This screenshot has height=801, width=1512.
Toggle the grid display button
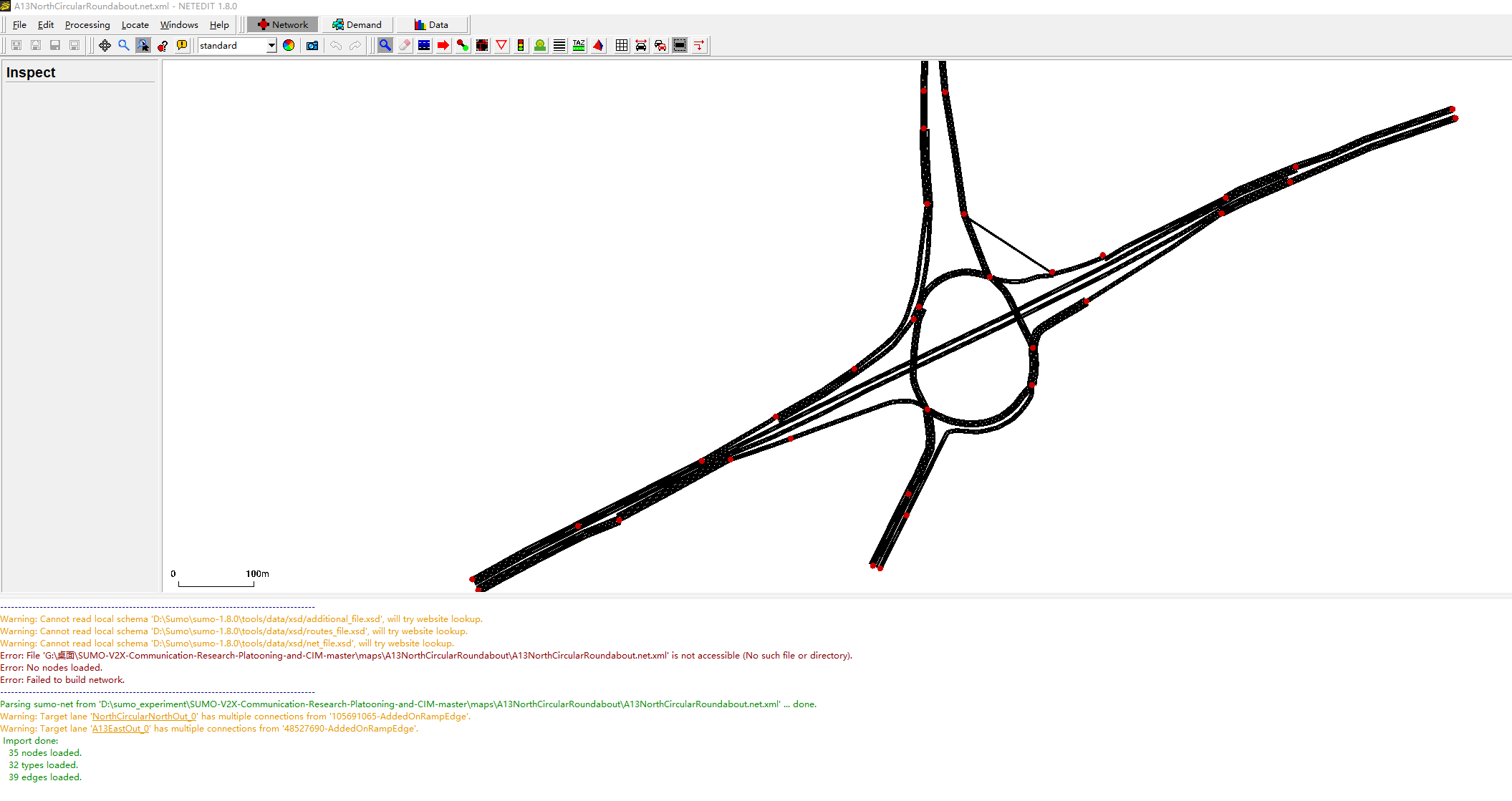coord(622,45)
